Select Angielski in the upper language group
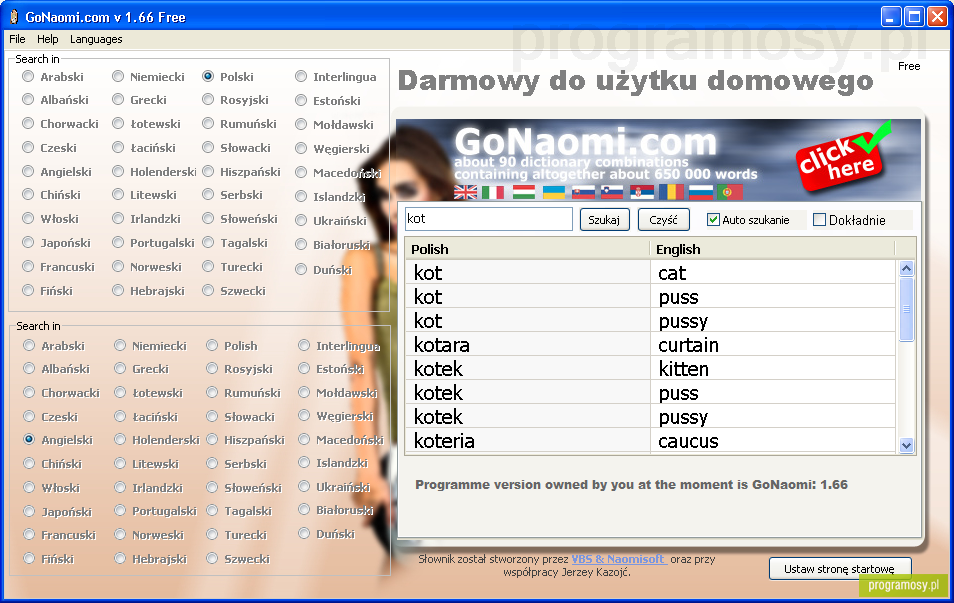The image size is (954, 603). [x=28, y=172]
